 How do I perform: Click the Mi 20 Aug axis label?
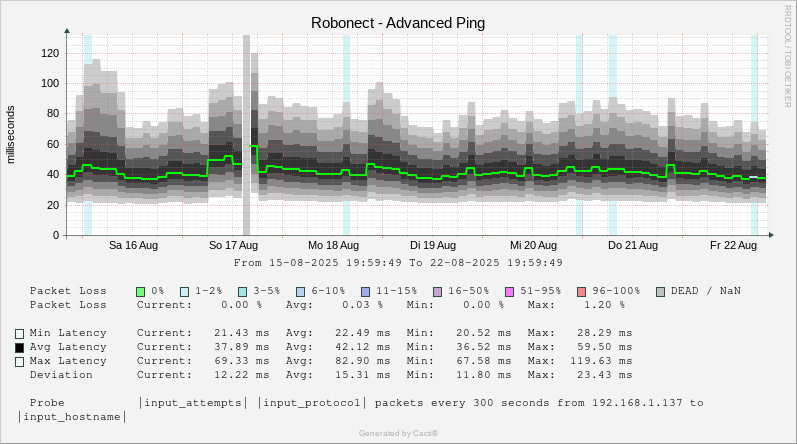[533, 245]
